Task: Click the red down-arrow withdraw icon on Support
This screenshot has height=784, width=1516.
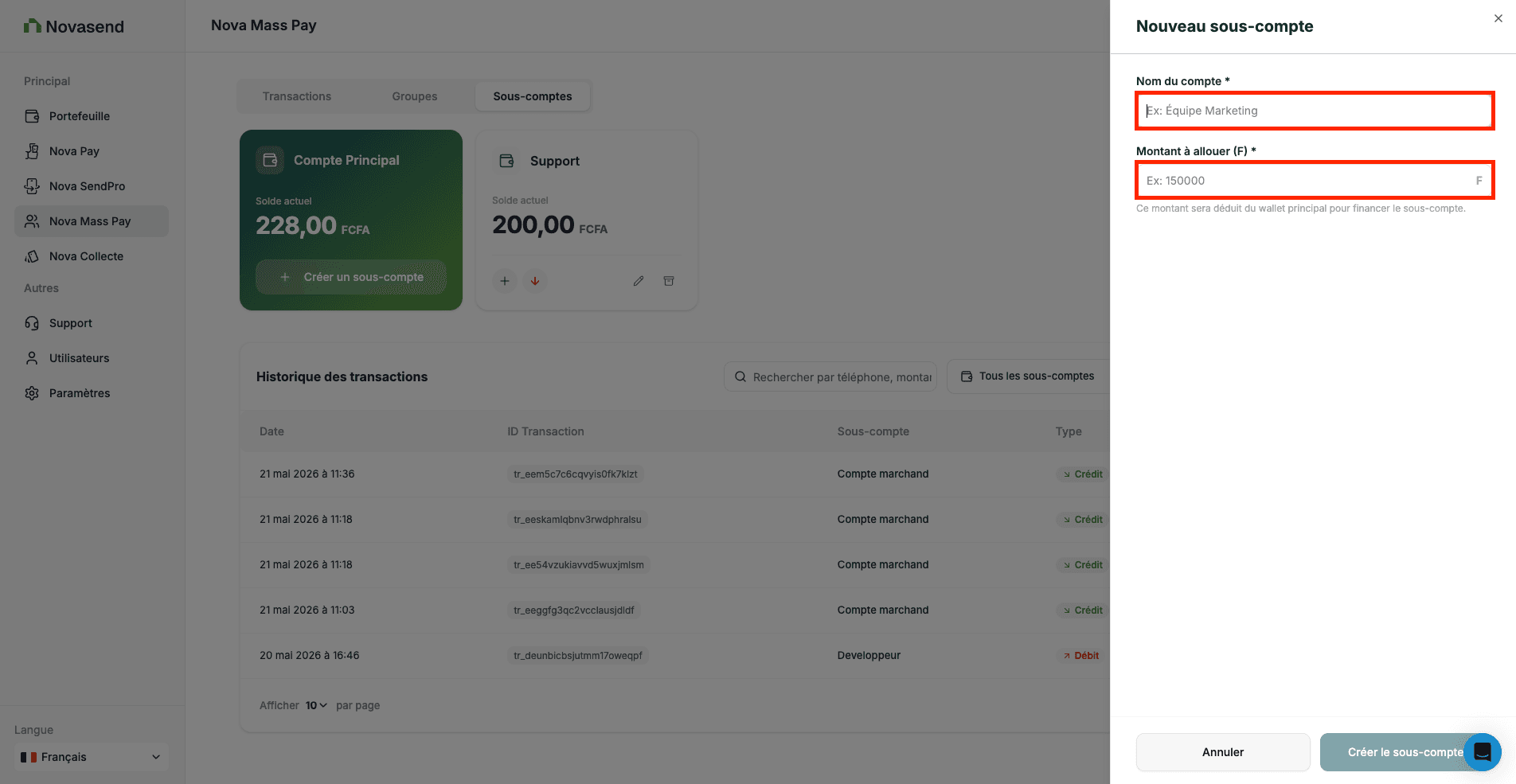Action: point(535,281)
